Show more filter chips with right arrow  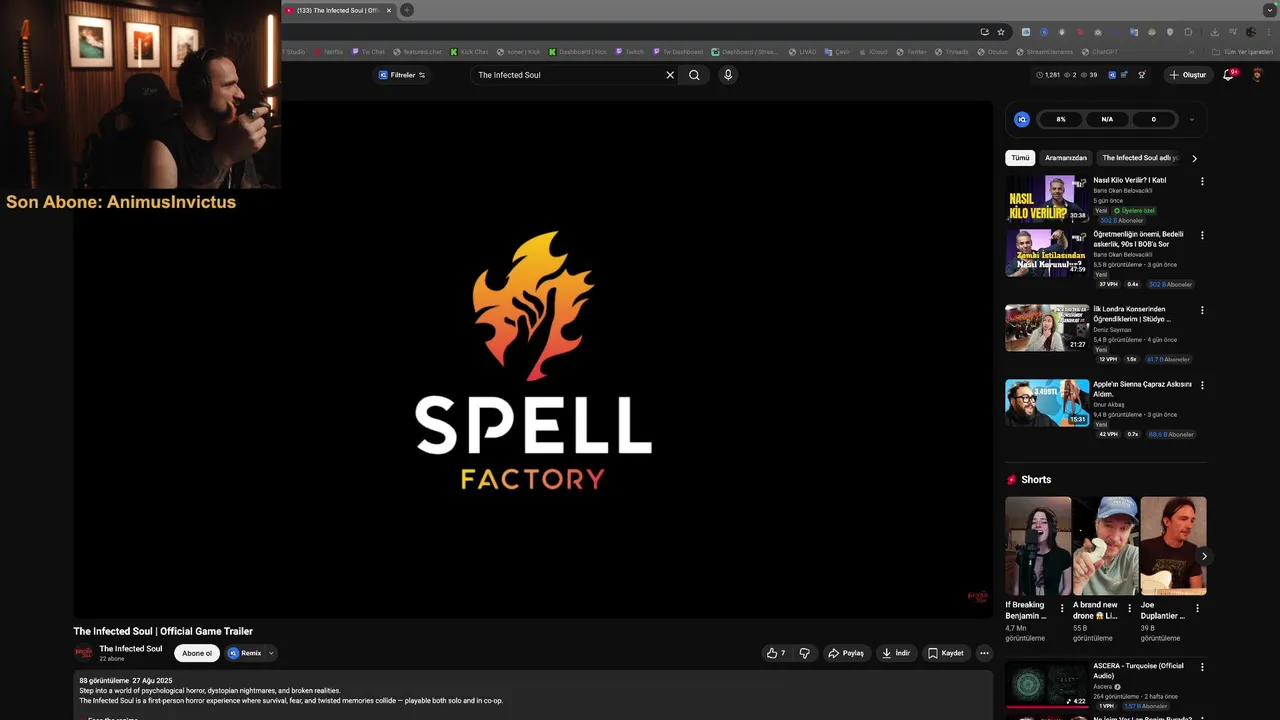1194,158
